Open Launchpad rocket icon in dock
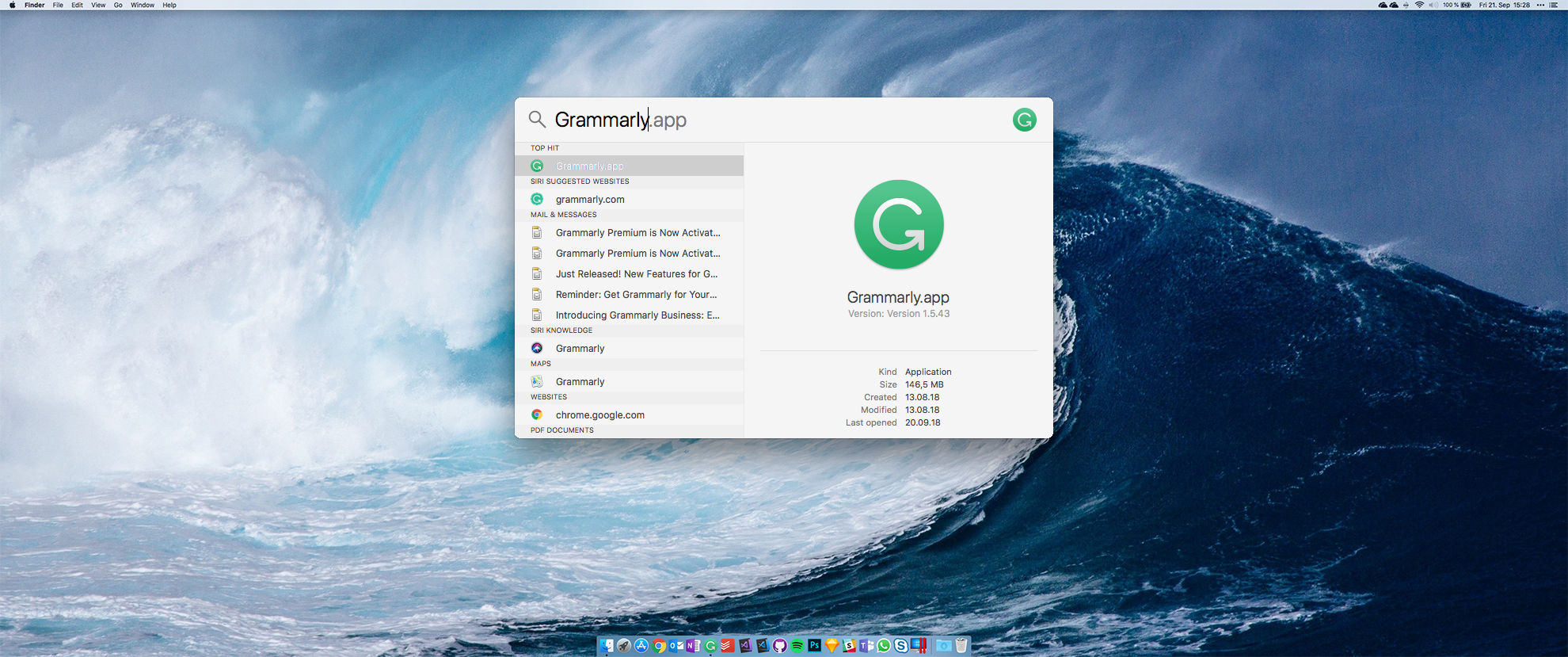Screen dimensions: 1568x657 624,646
